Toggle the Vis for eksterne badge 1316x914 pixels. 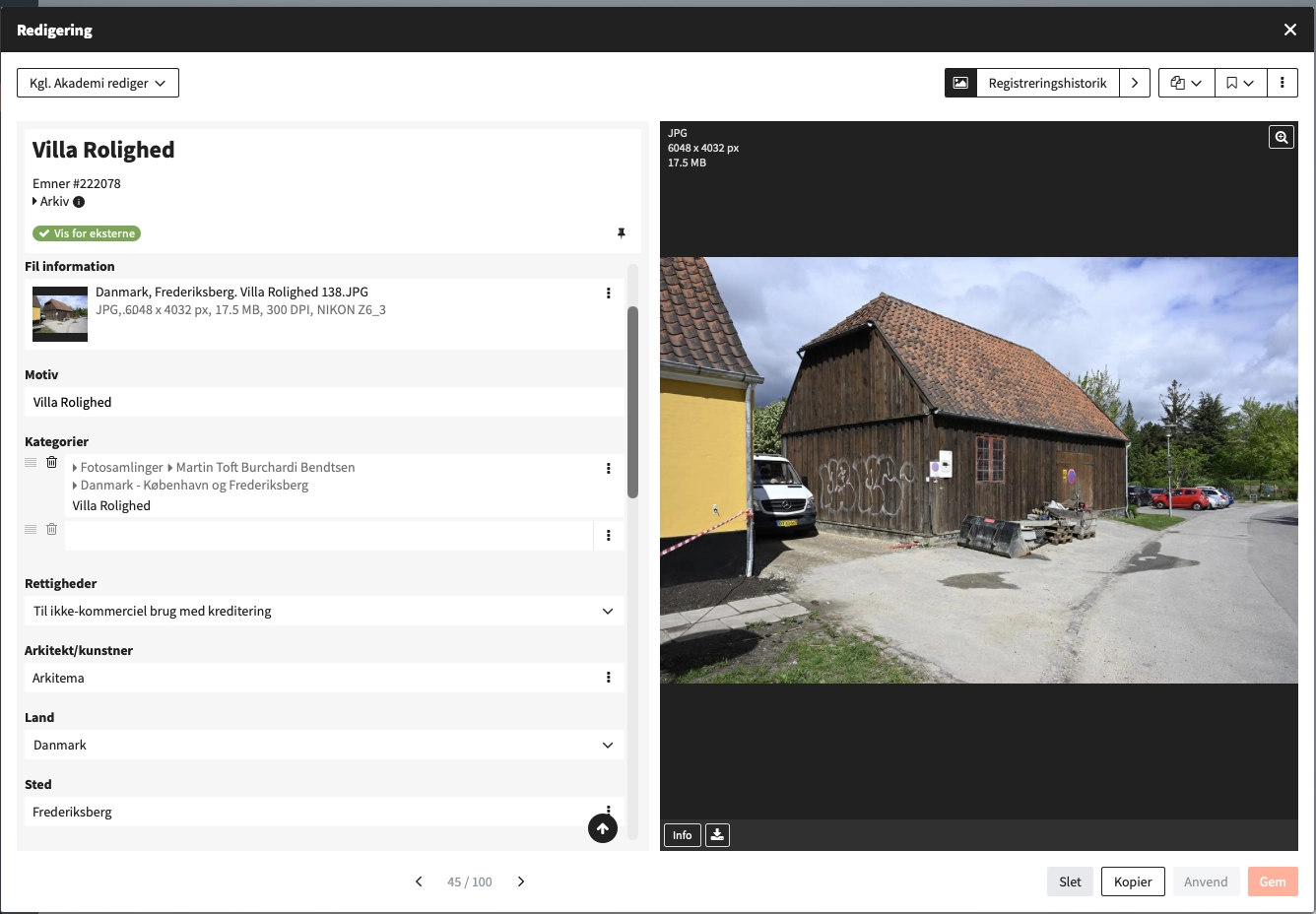[87, 233]
